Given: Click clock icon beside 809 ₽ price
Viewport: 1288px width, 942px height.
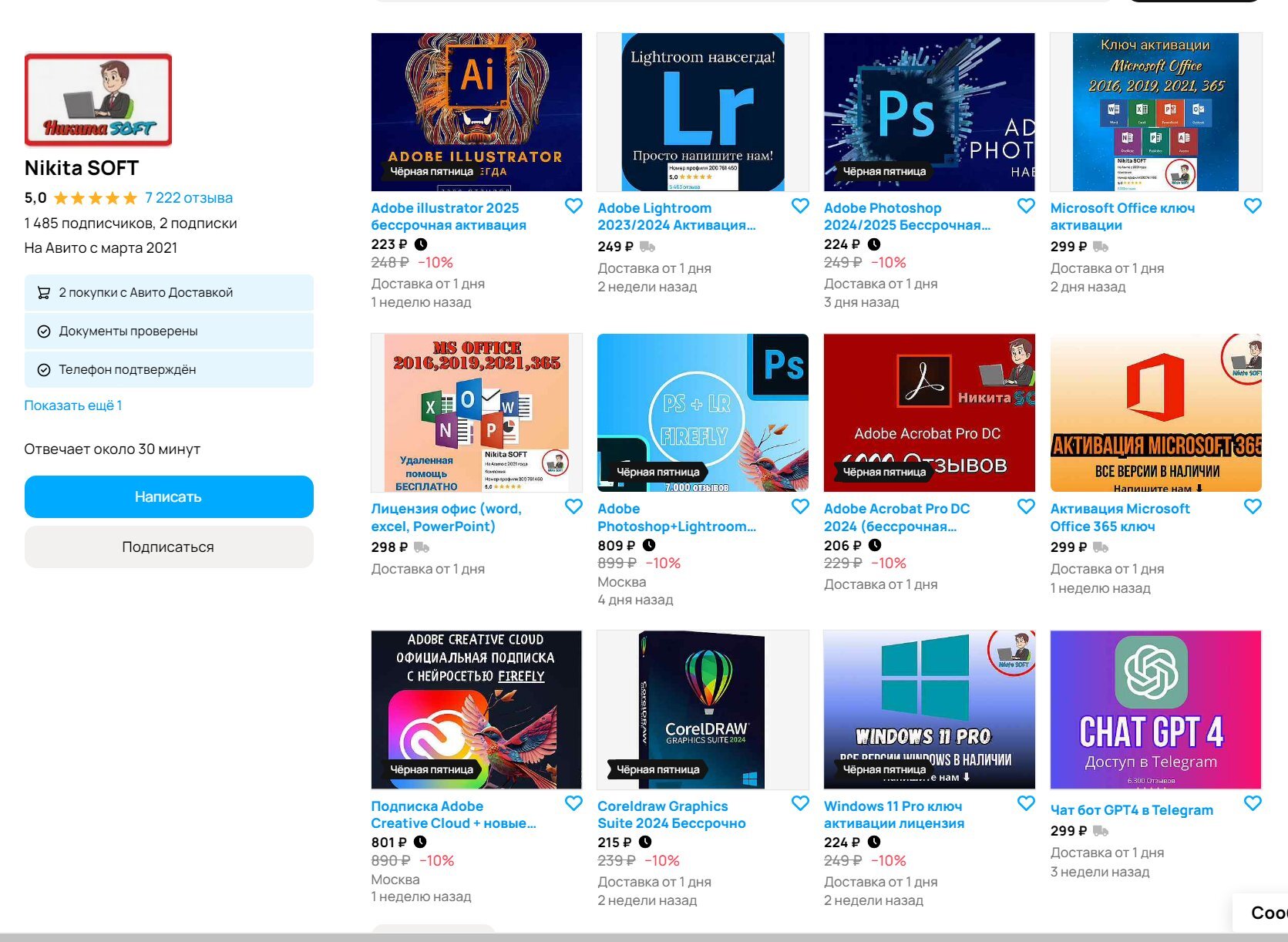Looking at the screenshot, I should [x=649, y=545].
